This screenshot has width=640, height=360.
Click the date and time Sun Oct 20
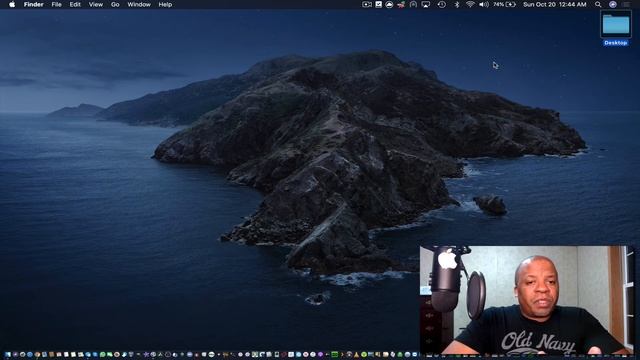point(555,4)
